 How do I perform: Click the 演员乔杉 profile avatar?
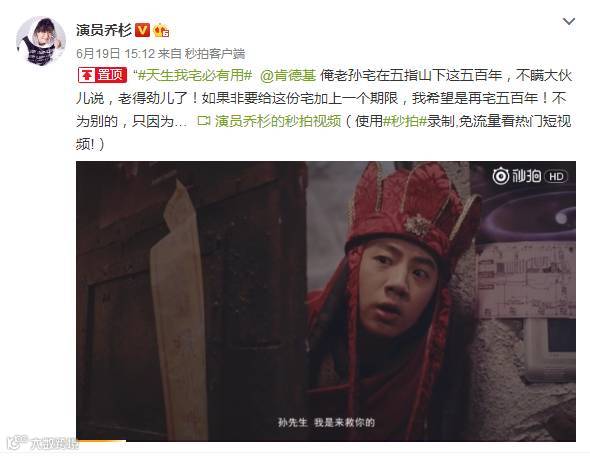[x=41, y=41]
